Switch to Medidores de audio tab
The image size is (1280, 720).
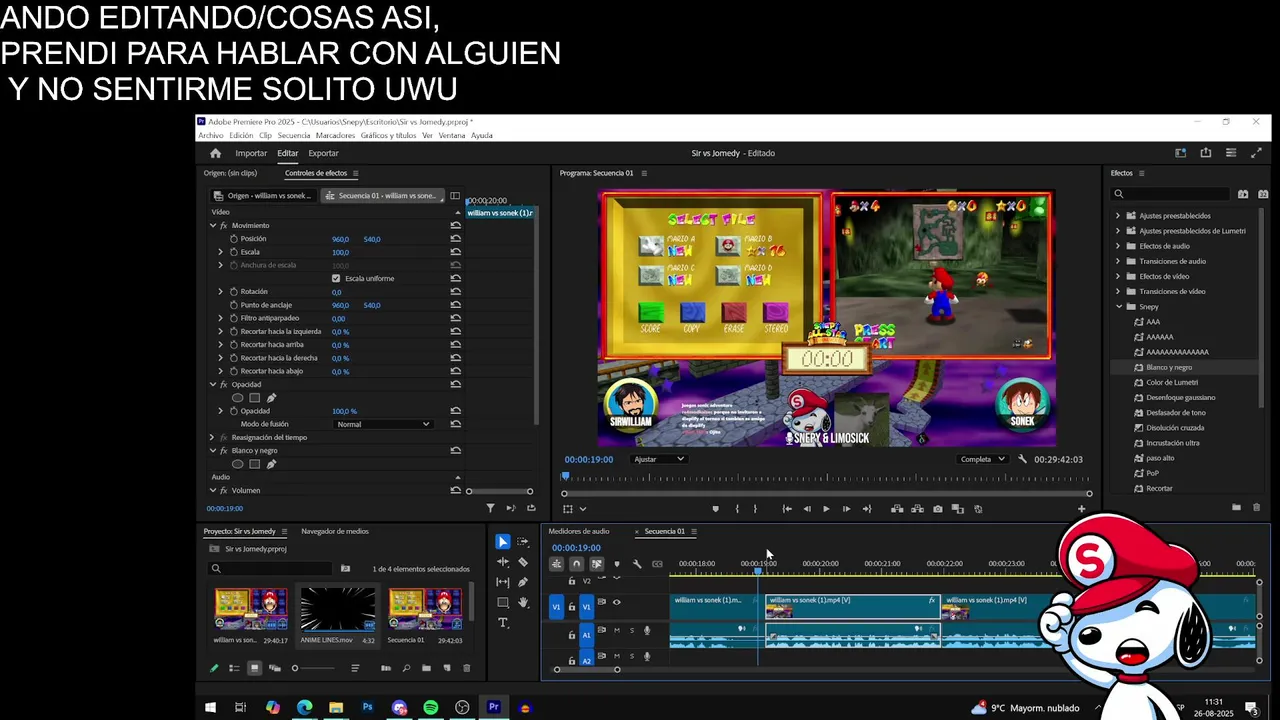click(x=579, y=531)
